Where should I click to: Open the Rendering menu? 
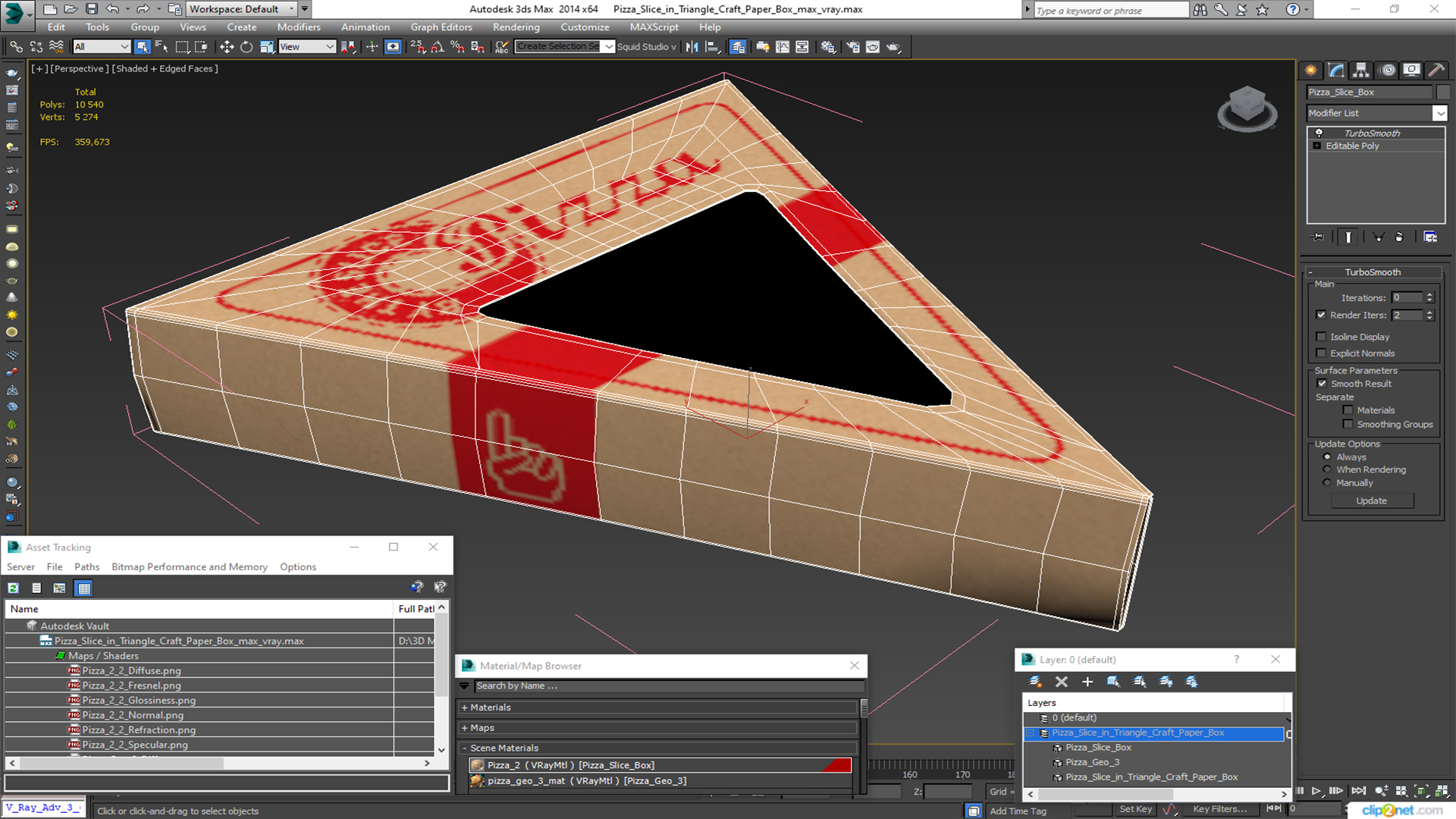click(516, 27)
